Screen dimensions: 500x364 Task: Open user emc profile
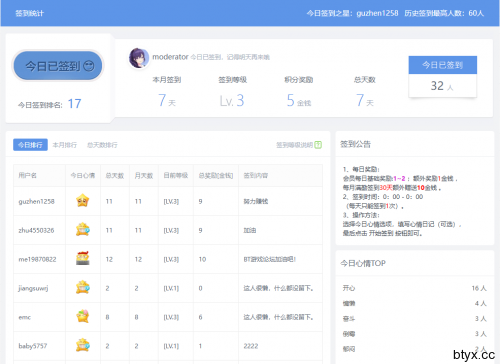(25, 317)
